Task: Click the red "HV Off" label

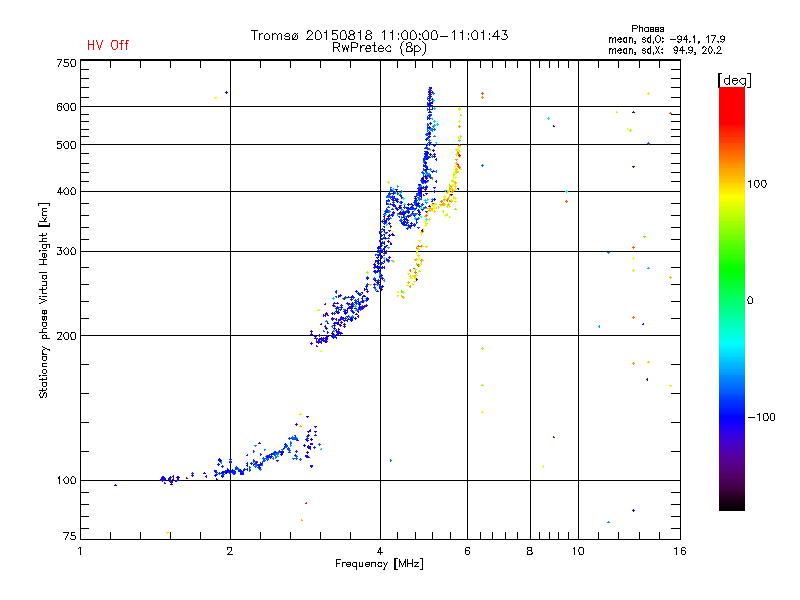Action: coord(108,45)
